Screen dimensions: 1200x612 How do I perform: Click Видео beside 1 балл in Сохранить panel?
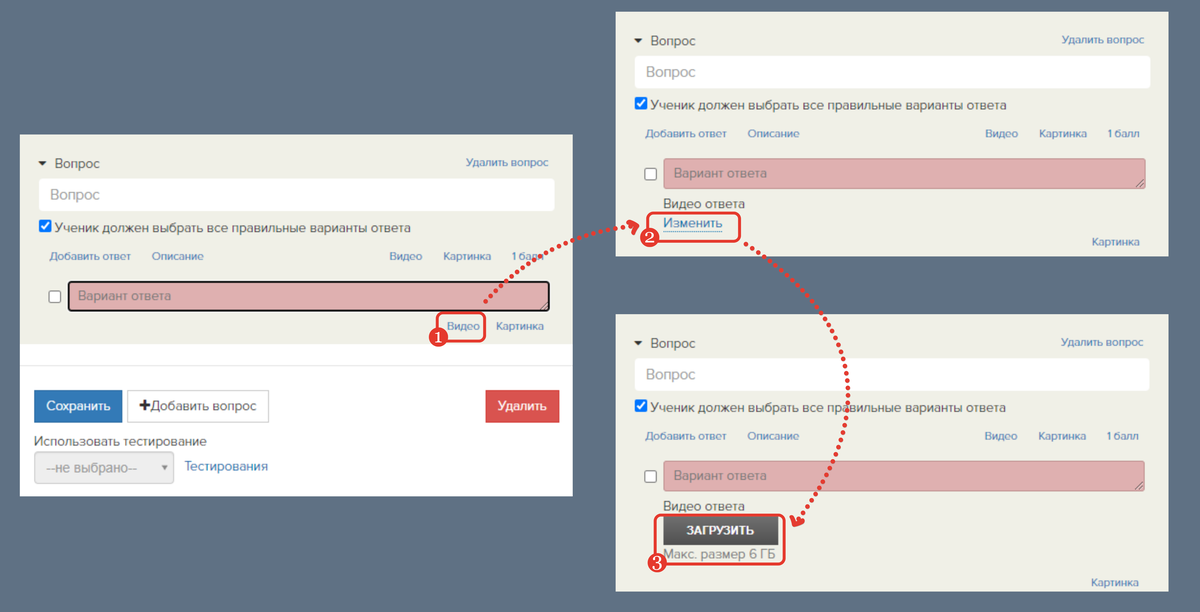pyautogui.click(x=406, y=256)
